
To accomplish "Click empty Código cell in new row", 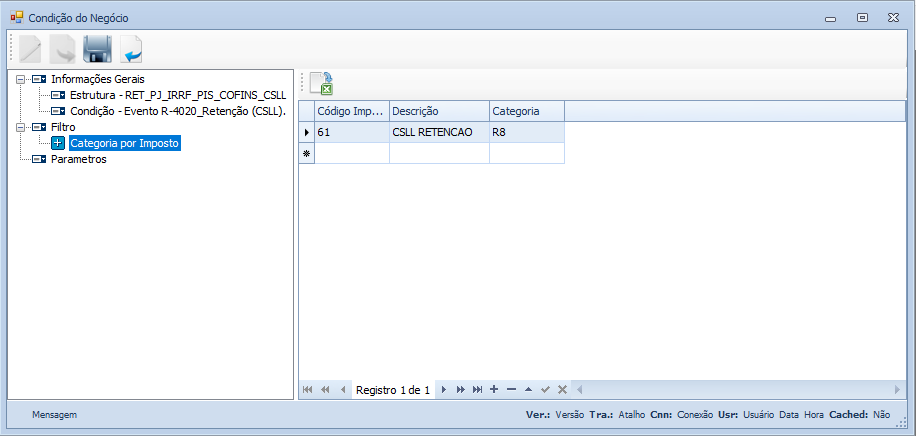I will (352, 153).
